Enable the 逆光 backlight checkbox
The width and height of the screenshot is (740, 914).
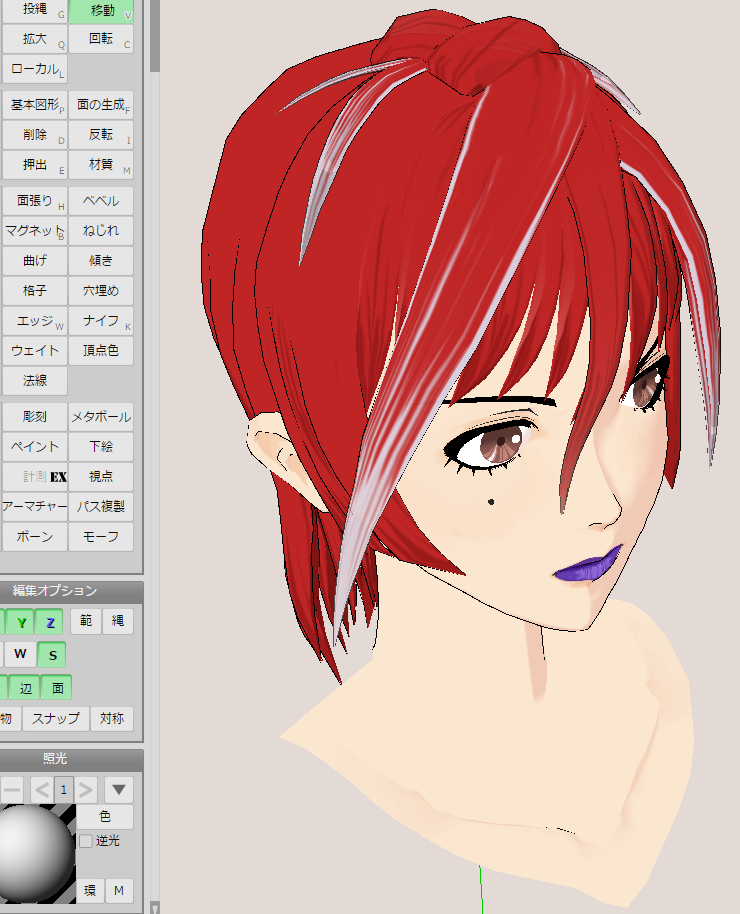(x=86, y=841)
